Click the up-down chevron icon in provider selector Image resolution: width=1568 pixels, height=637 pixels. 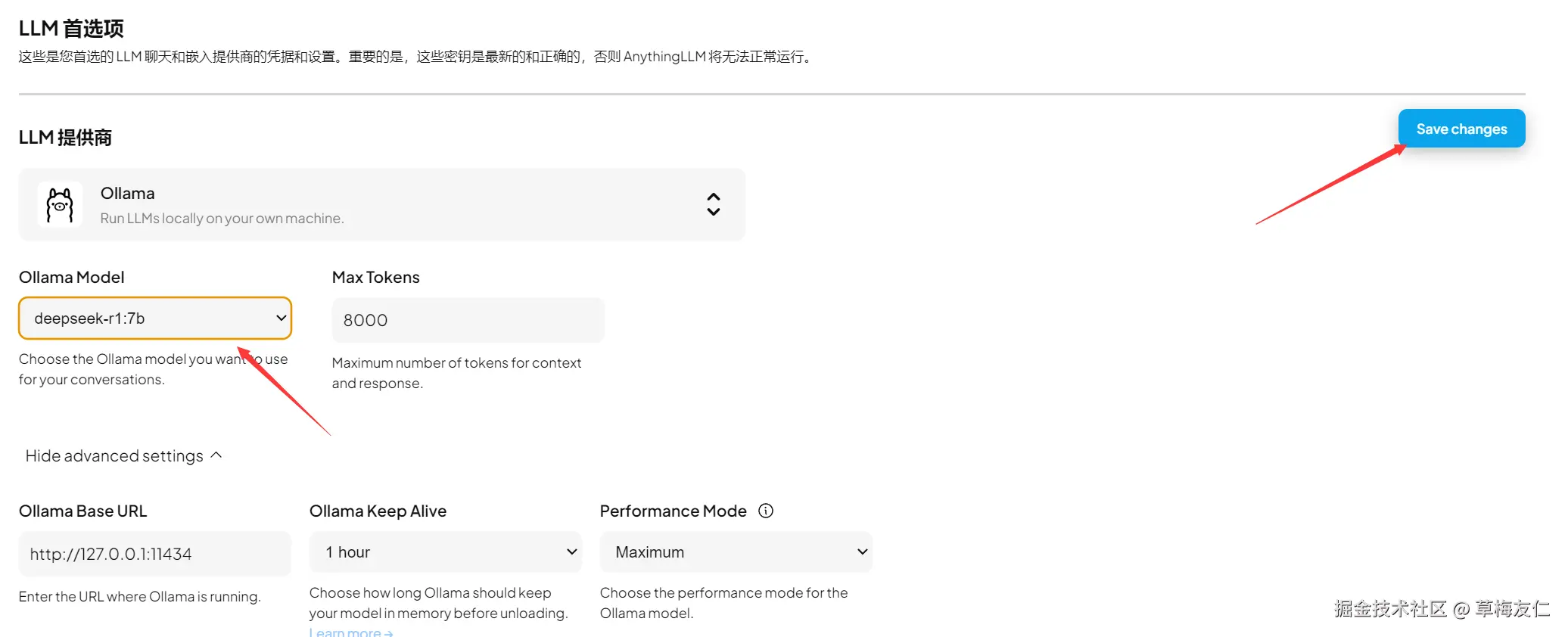click(x=713, y=204)
